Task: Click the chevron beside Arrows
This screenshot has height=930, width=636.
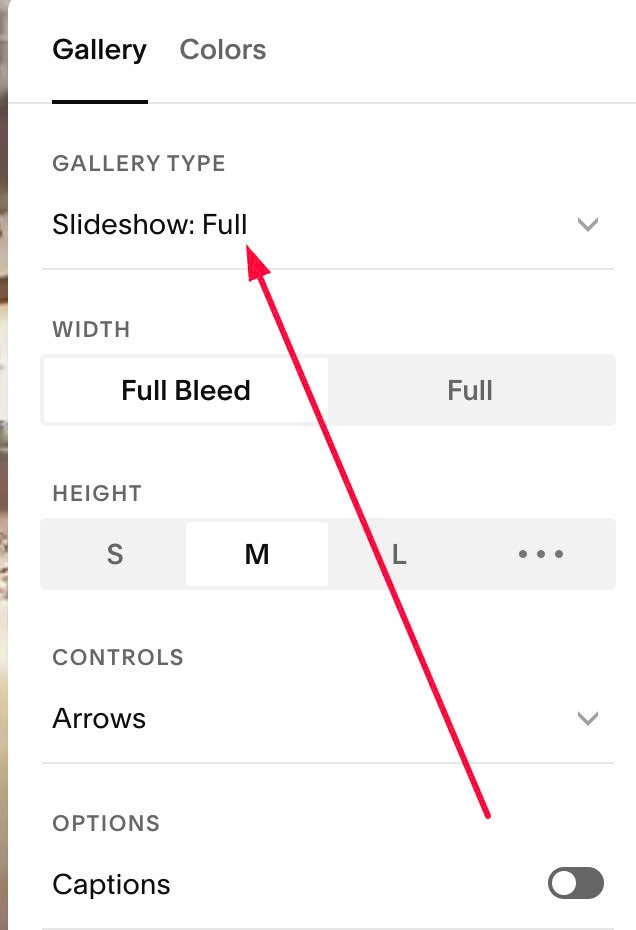Action: click(587, 718)
